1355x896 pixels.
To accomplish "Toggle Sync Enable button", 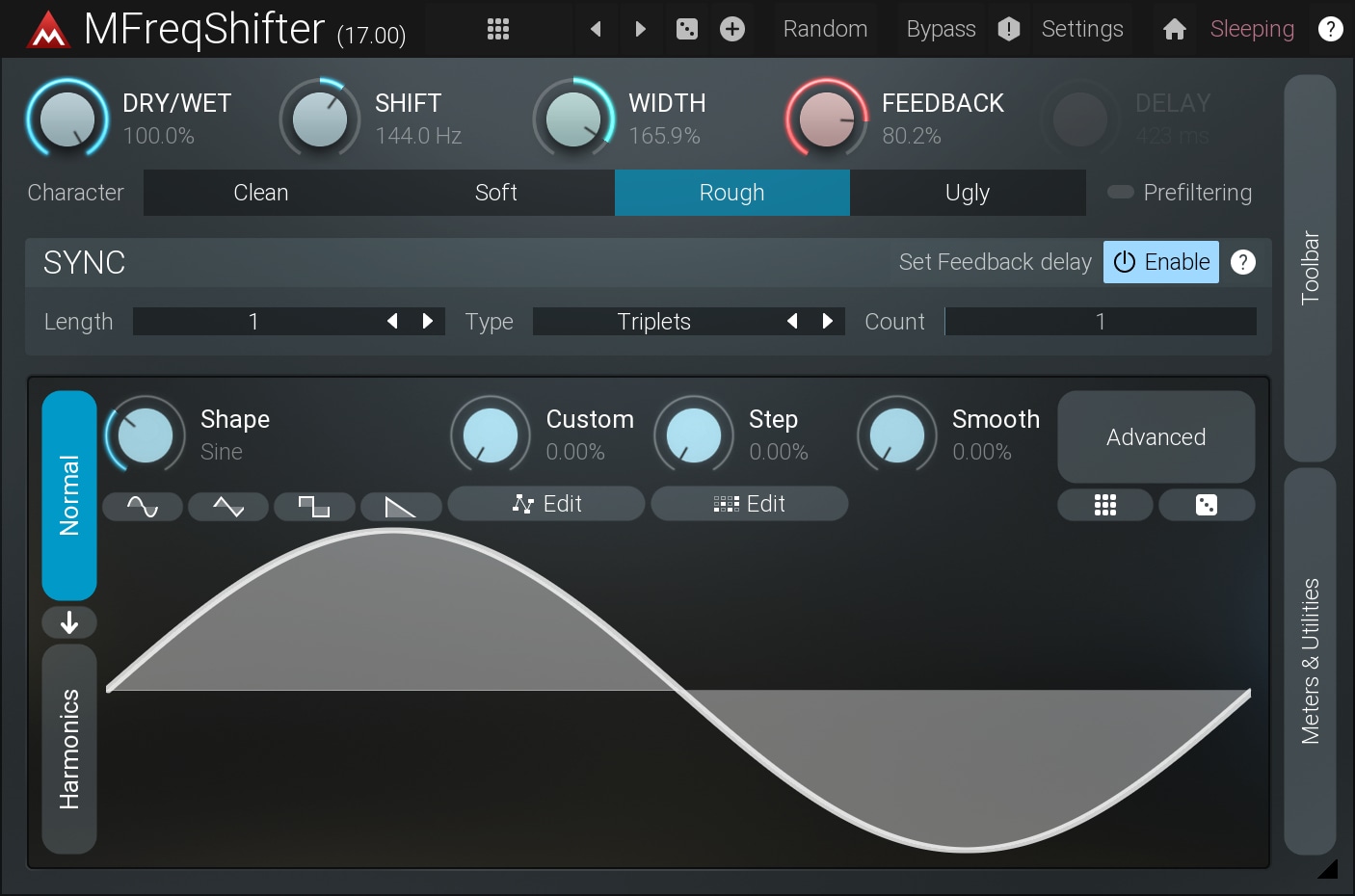I will (x=1161, y=262).
